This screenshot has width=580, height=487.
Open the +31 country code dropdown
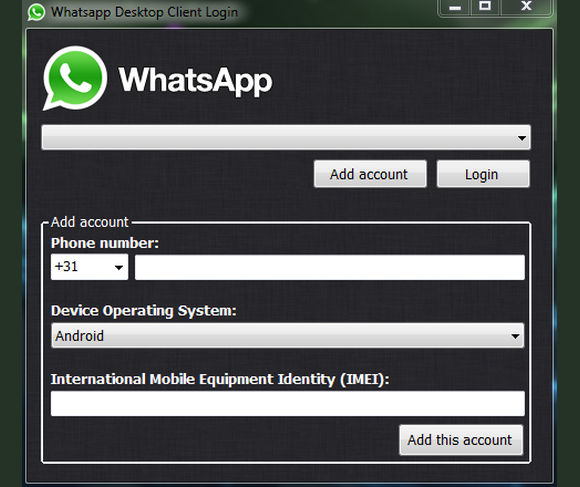(x=90, y=267)
